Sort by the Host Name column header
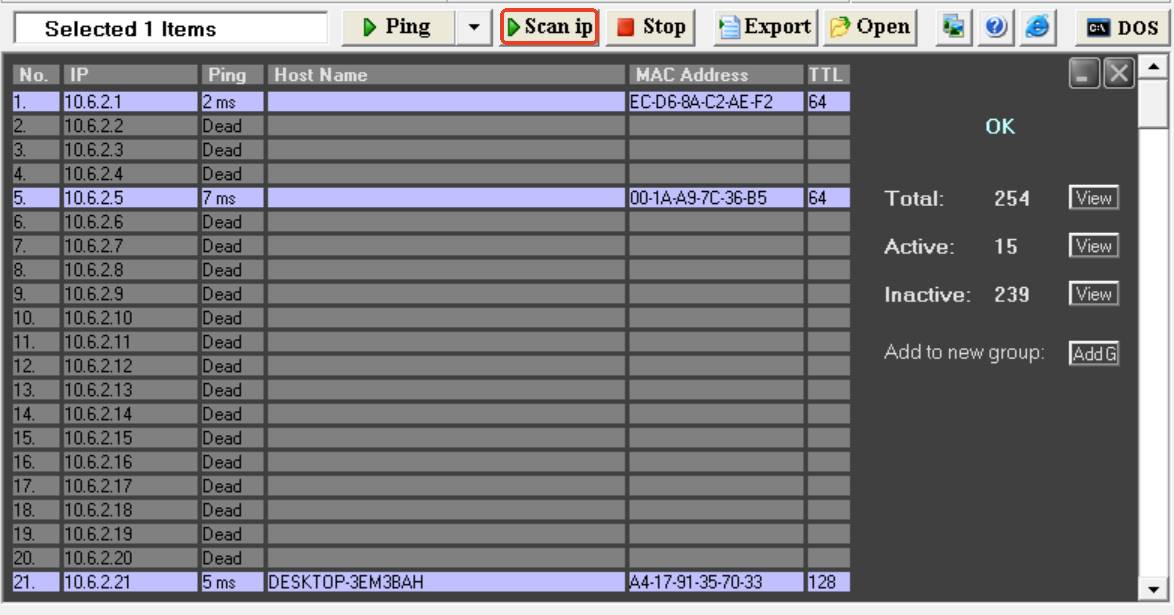The image size is (1174, 615). [x=446, y=75]
